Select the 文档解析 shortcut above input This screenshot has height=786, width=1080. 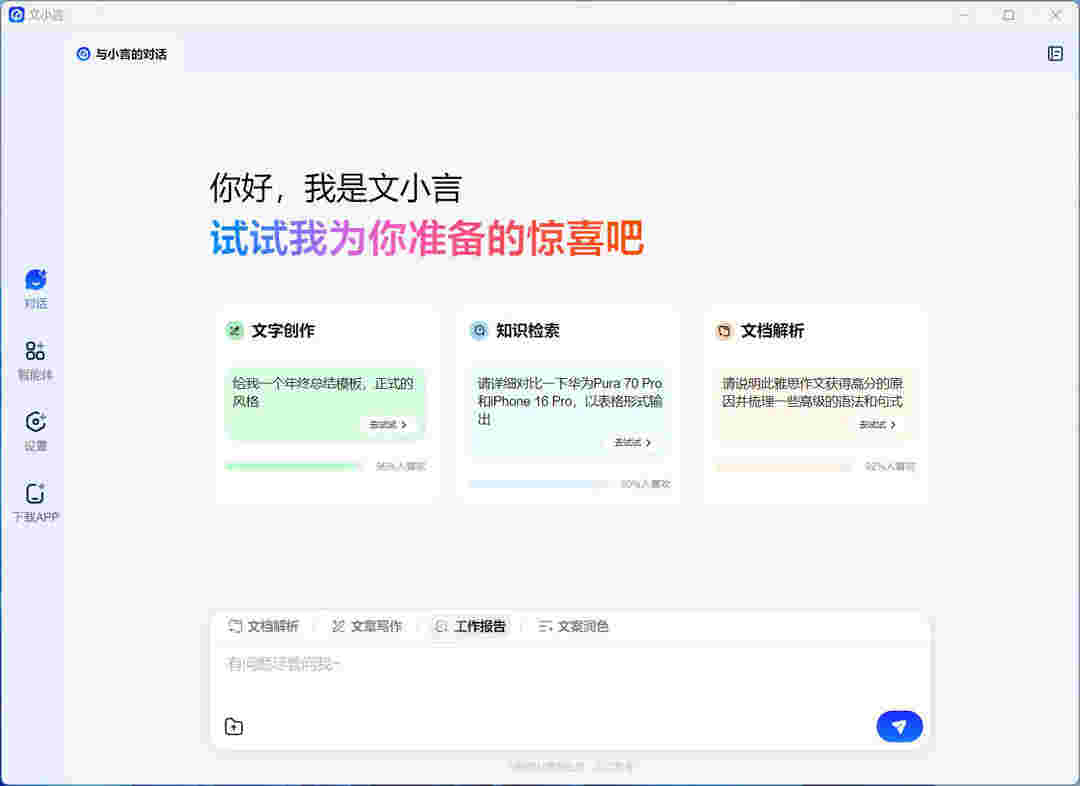point(263,626)
